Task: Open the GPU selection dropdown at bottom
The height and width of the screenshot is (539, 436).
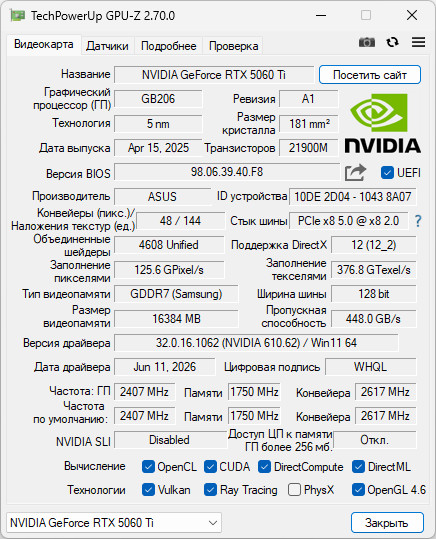Action: coord(114,523)
